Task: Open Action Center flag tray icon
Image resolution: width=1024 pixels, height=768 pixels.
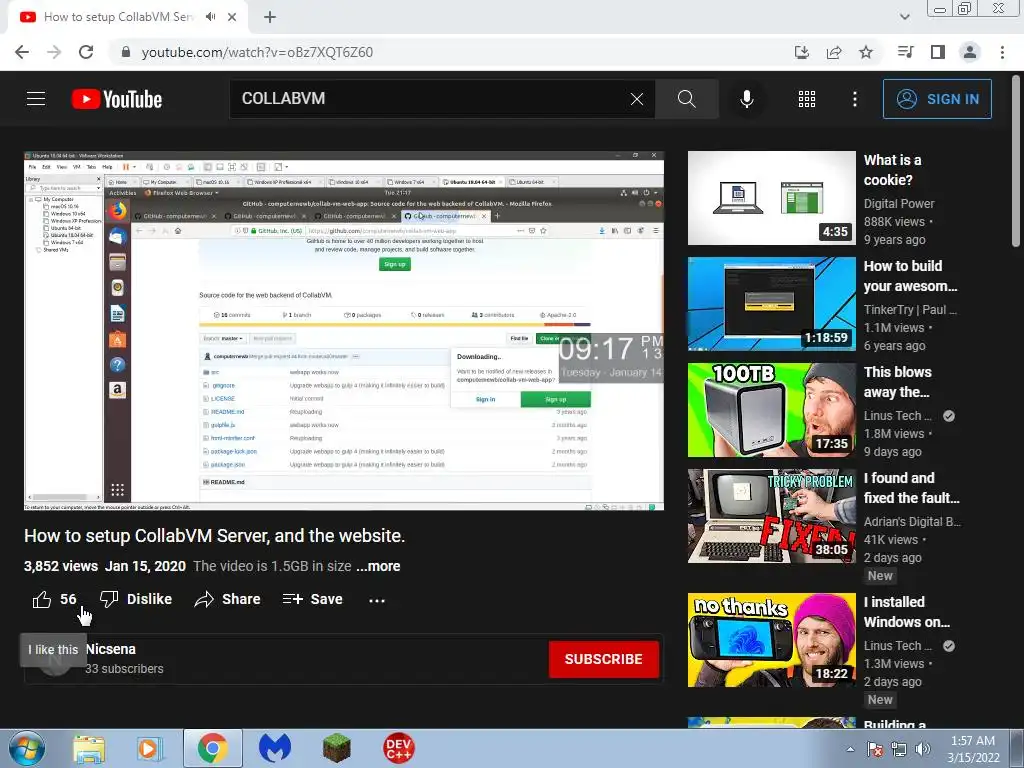Action: (x=875, y=749)
